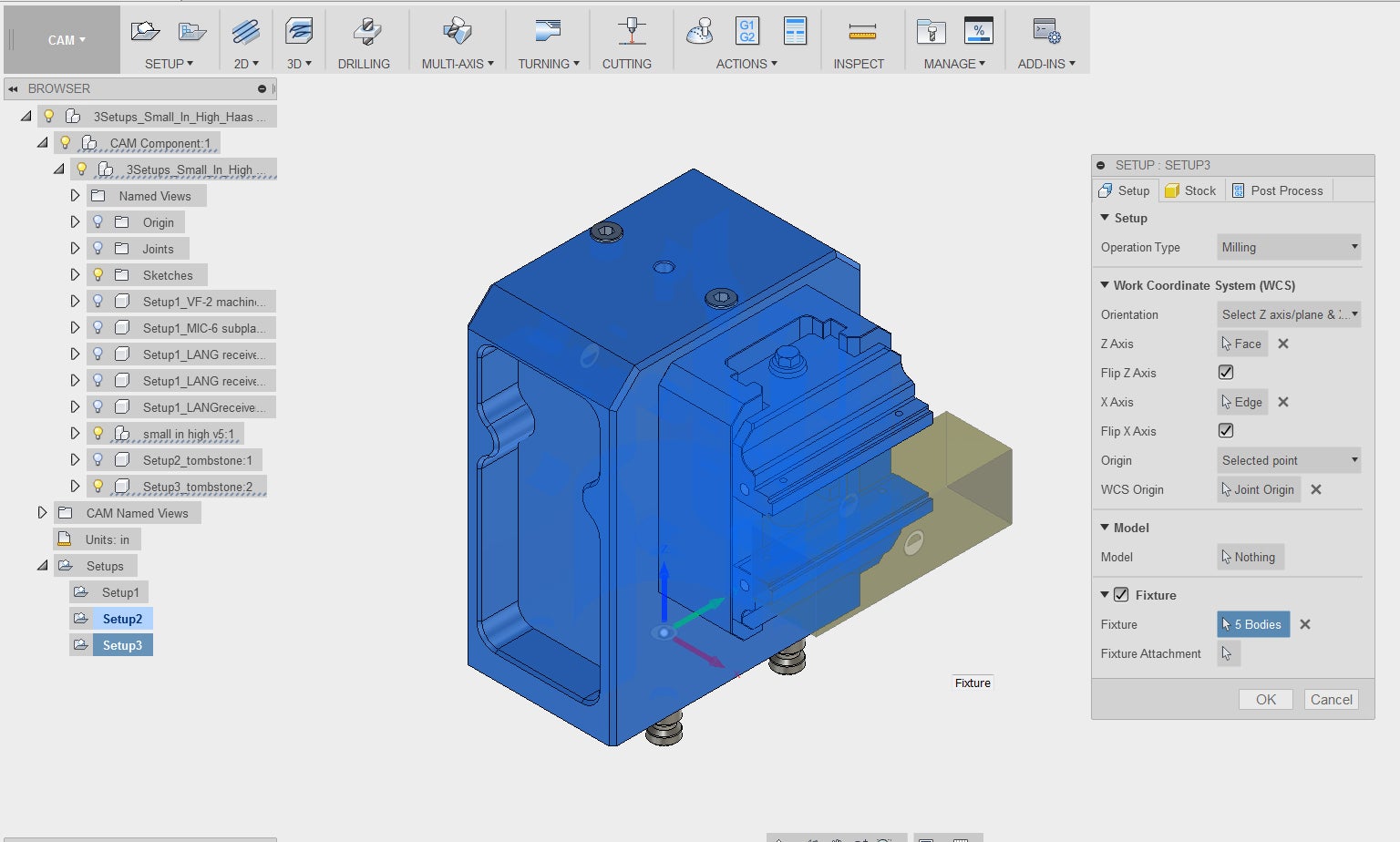Screen dimensions: 1400x842
Task: Open the Orientation dropdown
Action: click(x=1289, y=314)
